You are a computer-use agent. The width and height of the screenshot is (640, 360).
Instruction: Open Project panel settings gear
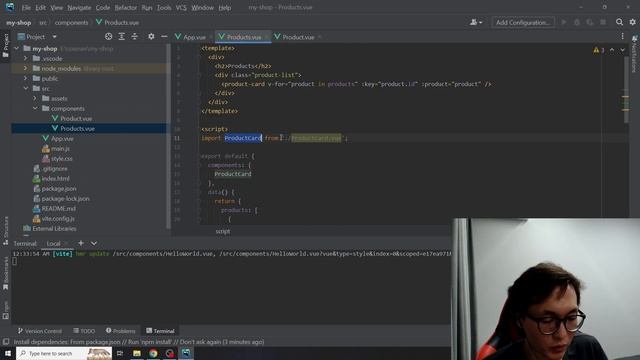point(151,36)
